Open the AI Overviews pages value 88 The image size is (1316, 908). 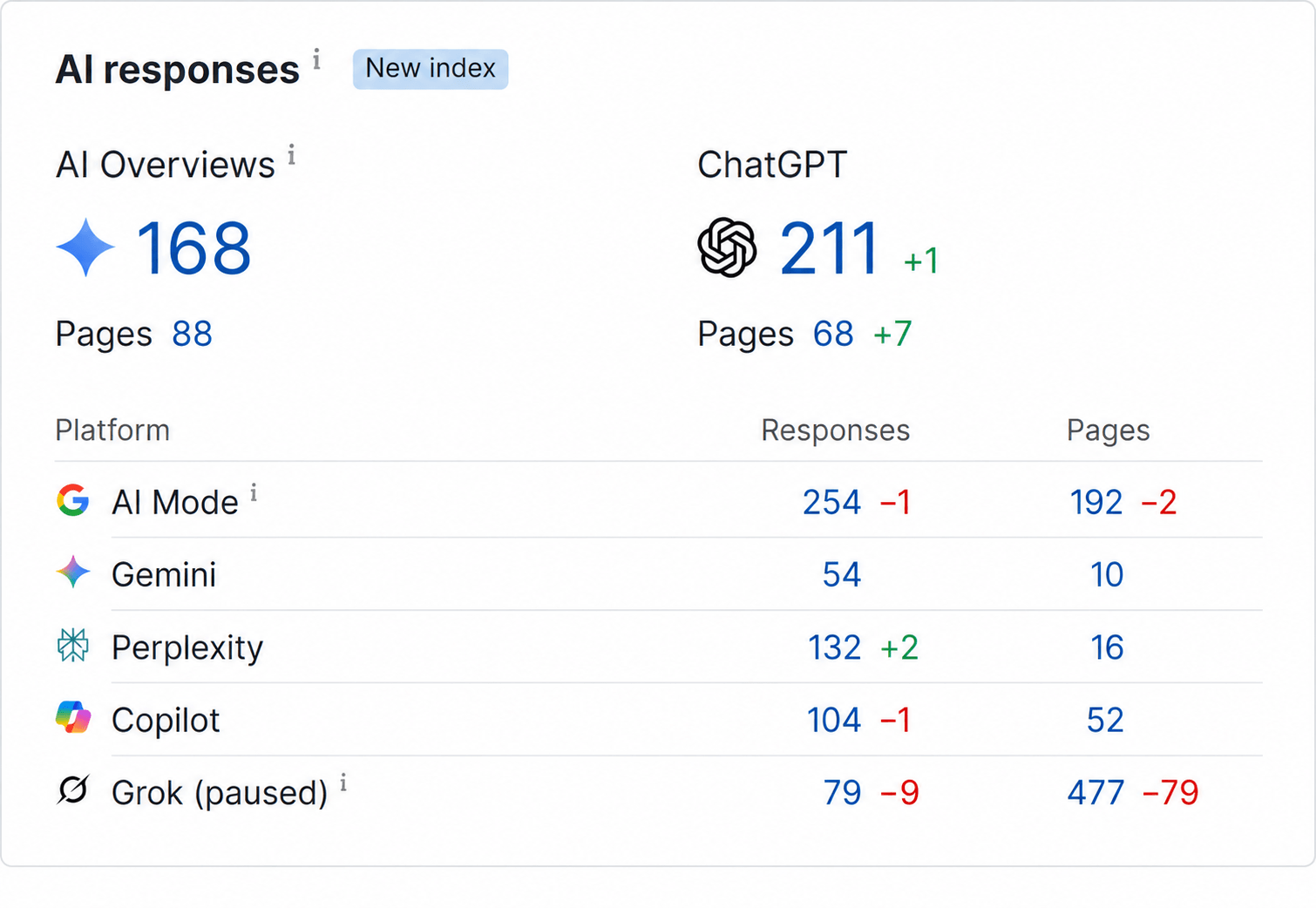(x=193, y=334)
